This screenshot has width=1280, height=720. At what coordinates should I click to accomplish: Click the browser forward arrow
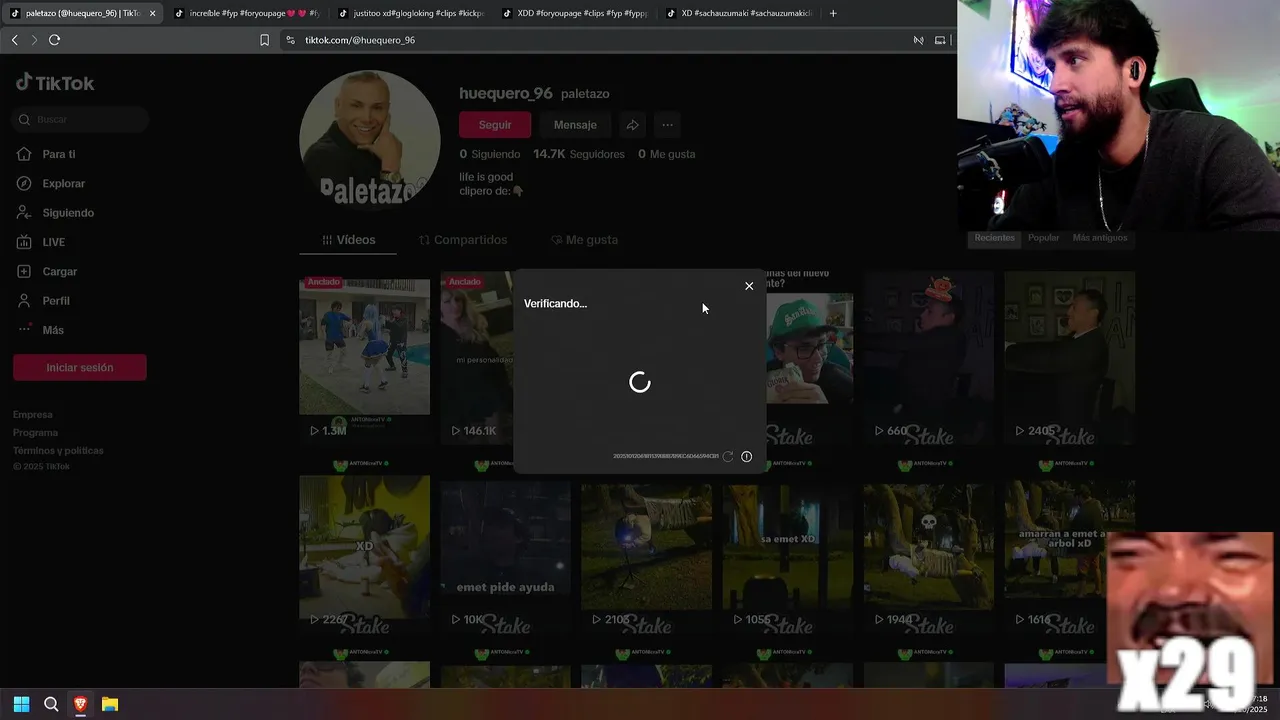(34, 40)
